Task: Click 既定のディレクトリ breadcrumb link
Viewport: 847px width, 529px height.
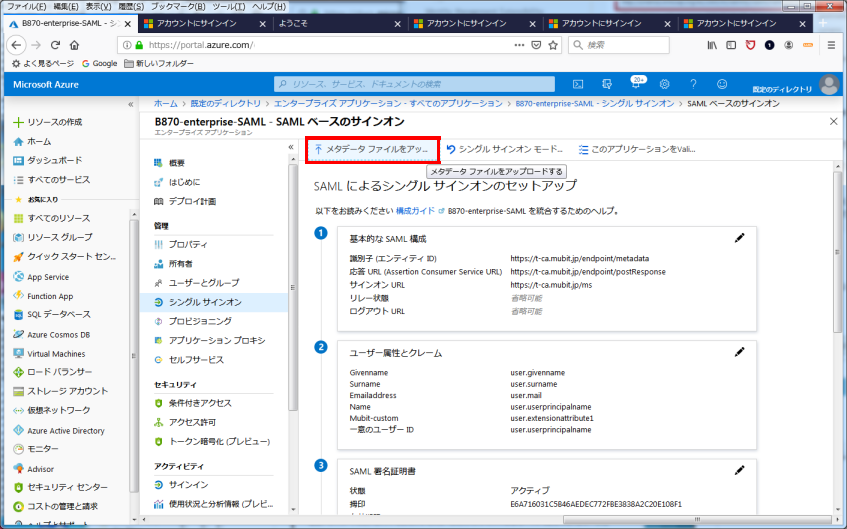Action: coord(225,103)
